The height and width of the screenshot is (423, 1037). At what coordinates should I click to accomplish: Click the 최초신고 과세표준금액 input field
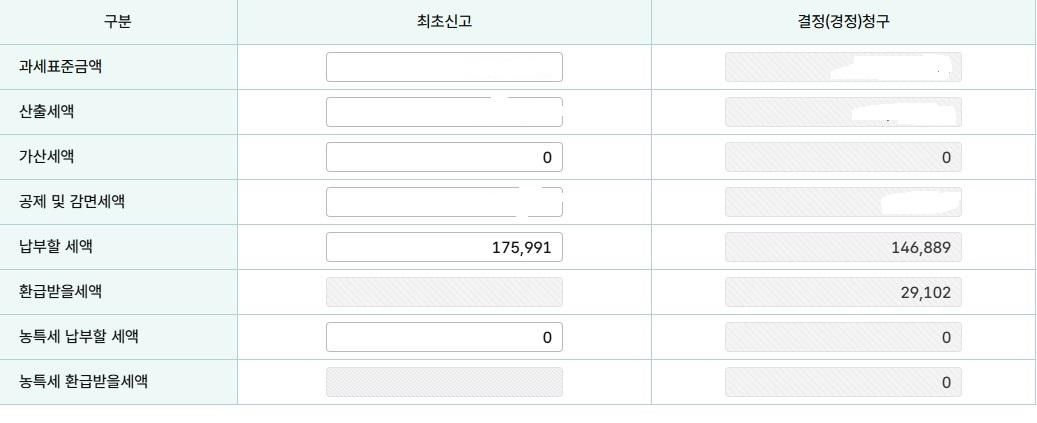[x=444, y=67]
